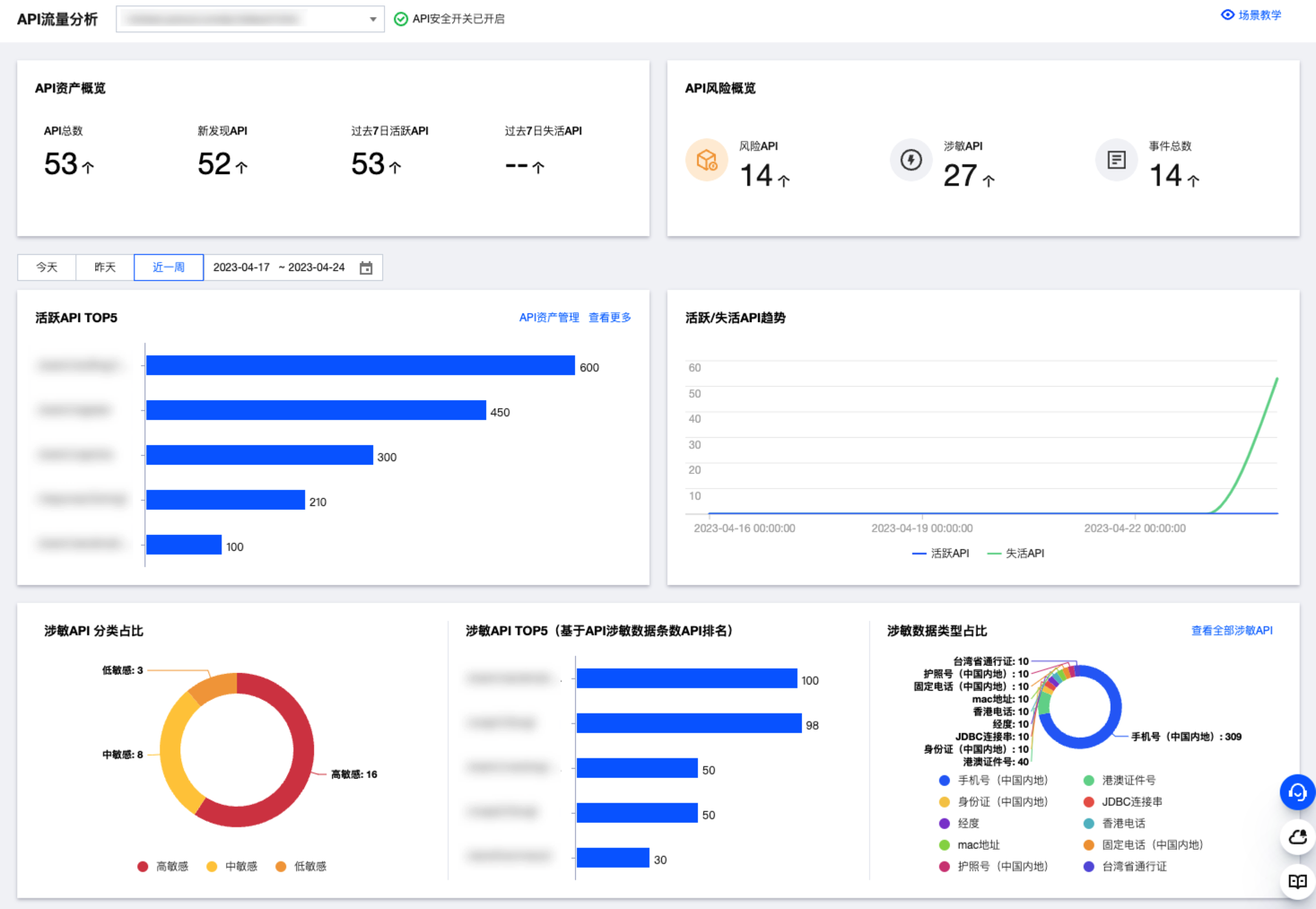Click the up arrow beside 新发现API count
Viewport: 1316px width, 909px height.
pyautogui.click(x=241, y=167)
